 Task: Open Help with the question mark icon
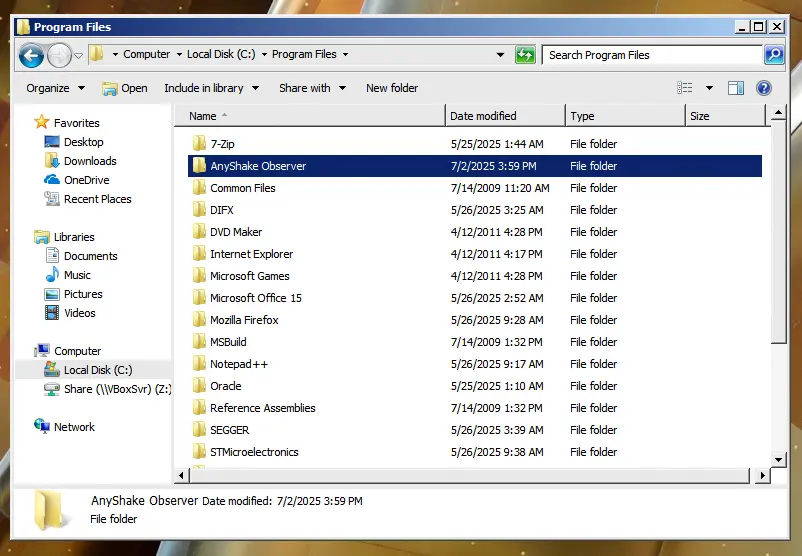pos(764,88)
